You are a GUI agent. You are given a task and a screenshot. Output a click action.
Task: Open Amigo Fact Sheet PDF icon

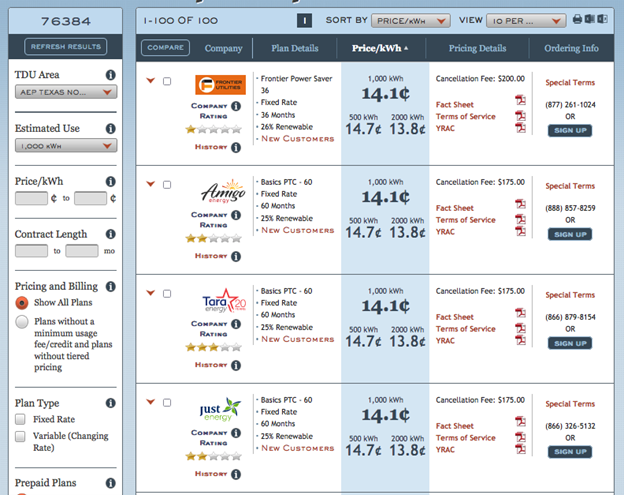pyautogui.click(x=521, y=204)
